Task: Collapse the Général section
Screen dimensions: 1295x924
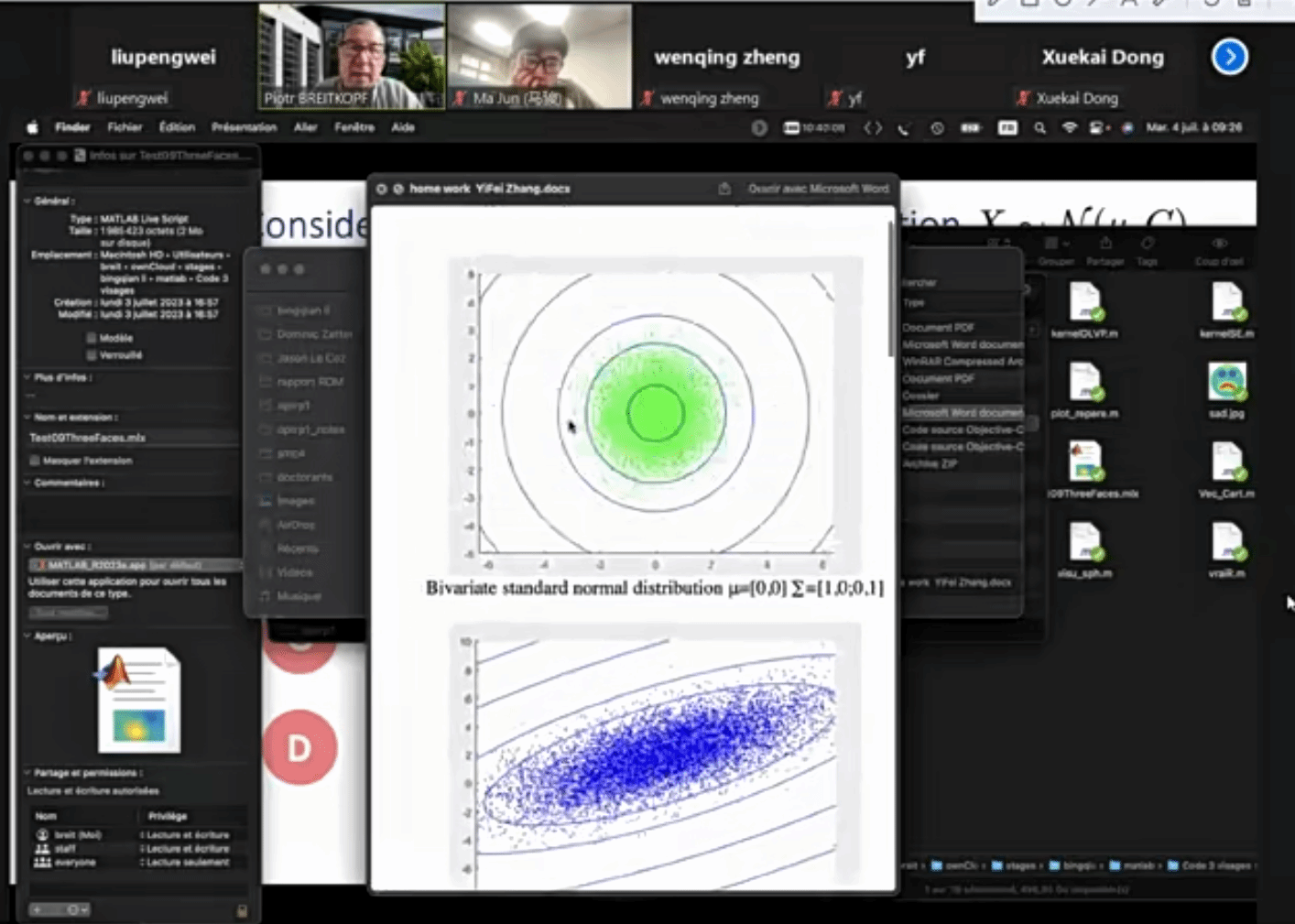Action: [x=27, y=201]
